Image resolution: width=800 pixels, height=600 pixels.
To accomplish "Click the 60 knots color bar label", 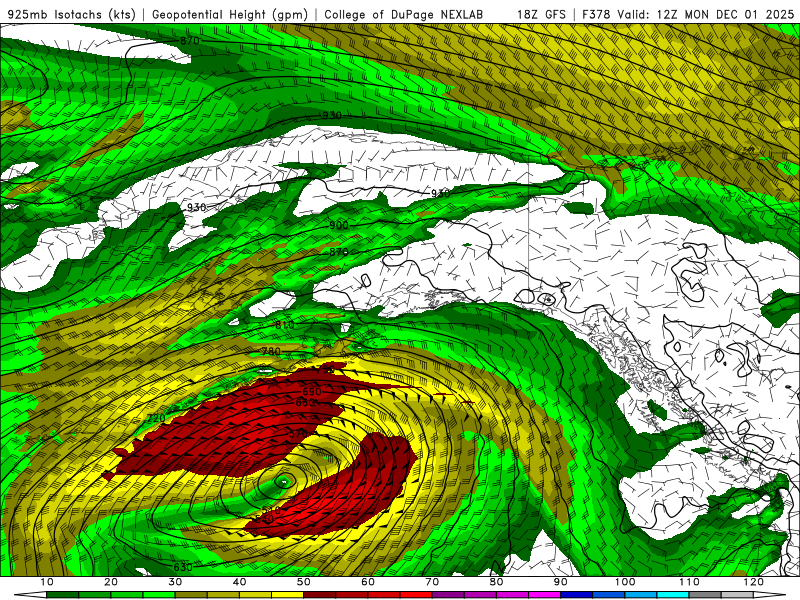I will (368, 582).
